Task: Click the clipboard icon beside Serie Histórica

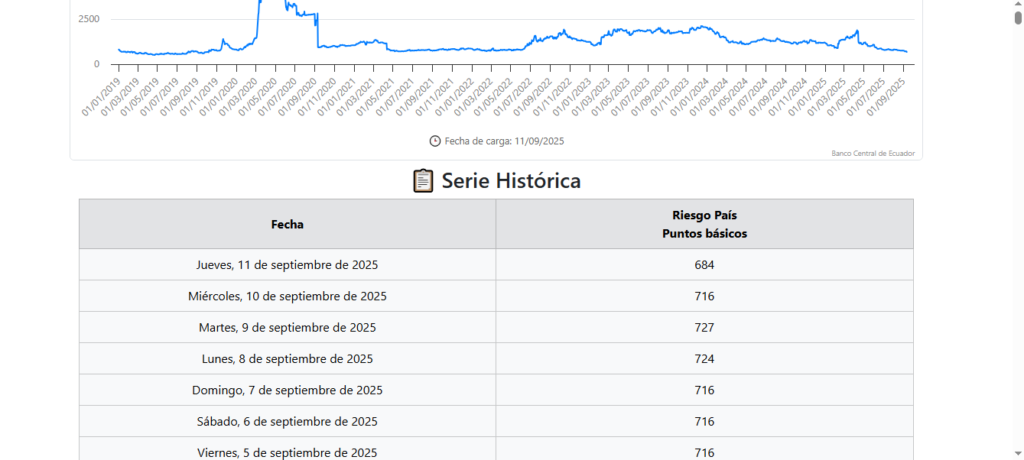Action: 423,181
